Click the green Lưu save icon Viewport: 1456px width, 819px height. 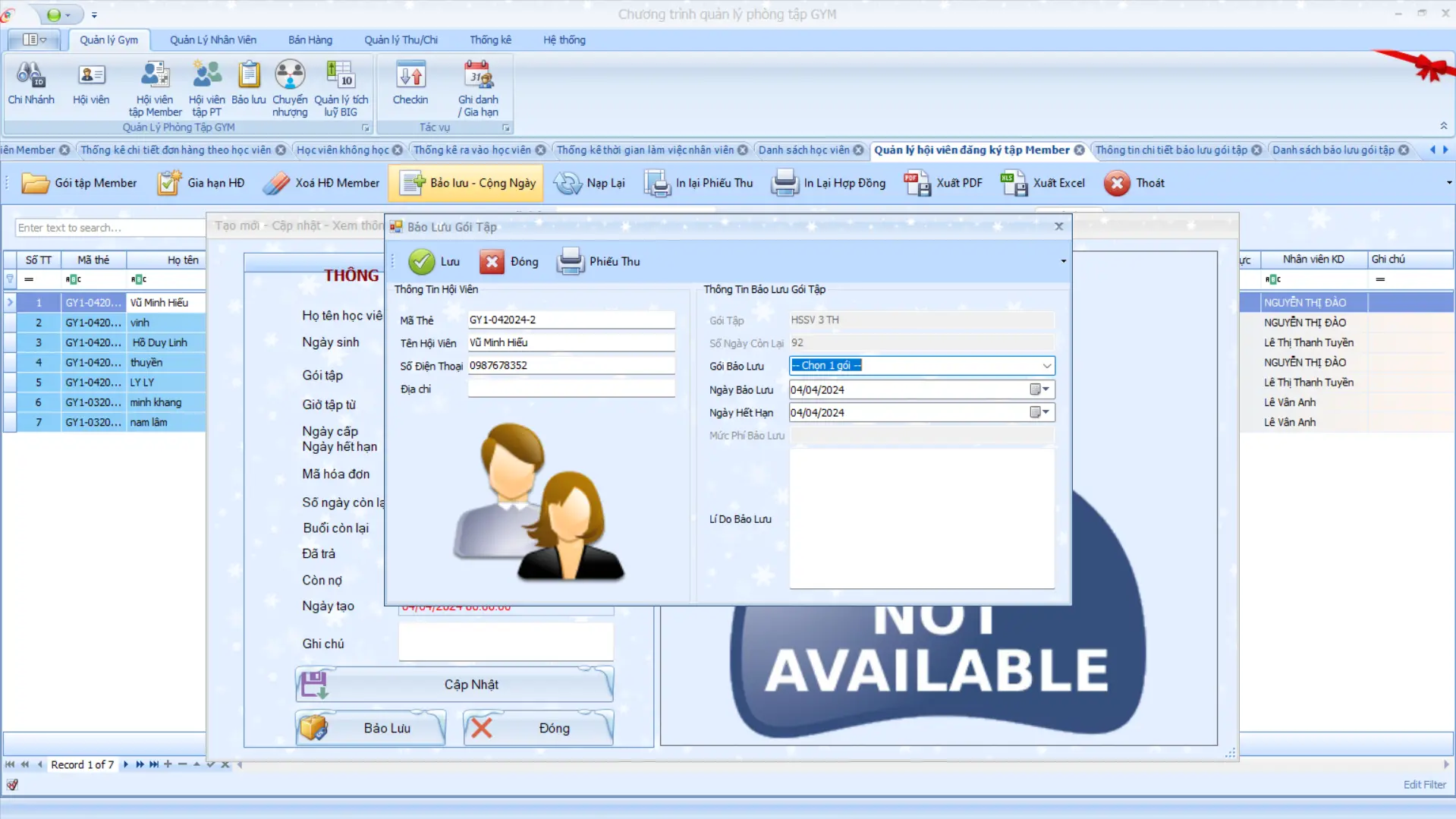point(422,261)
